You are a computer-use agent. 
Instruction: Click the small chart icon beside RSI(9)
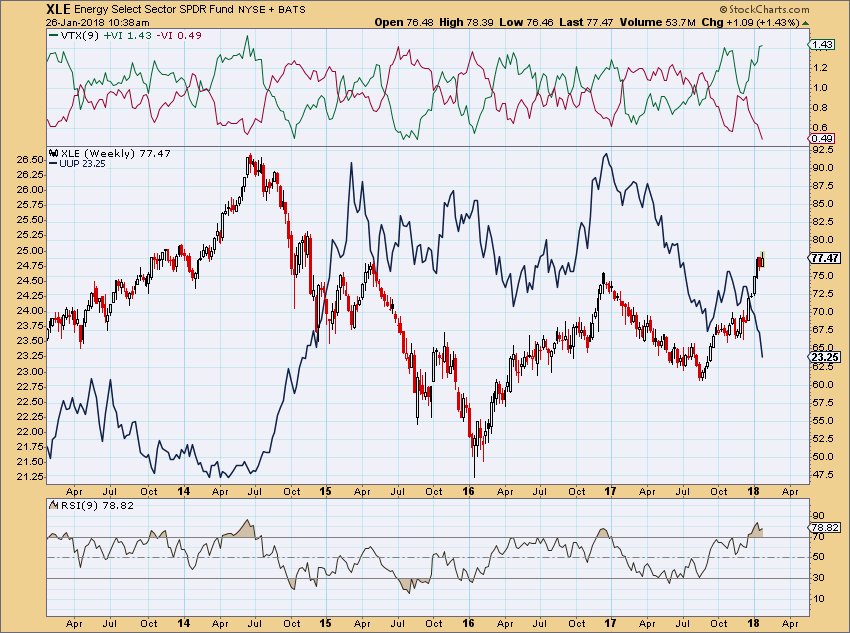click(x=54, y=505)
